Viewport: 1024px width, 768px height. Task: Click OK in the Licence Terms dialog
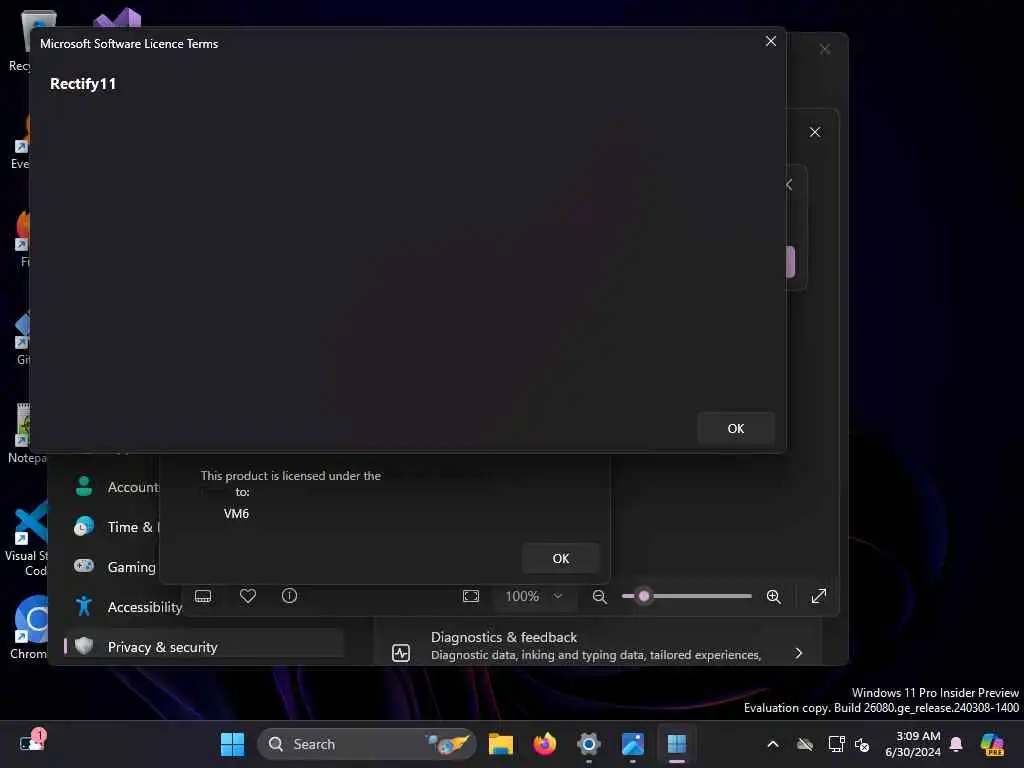[x=735, y=428]
